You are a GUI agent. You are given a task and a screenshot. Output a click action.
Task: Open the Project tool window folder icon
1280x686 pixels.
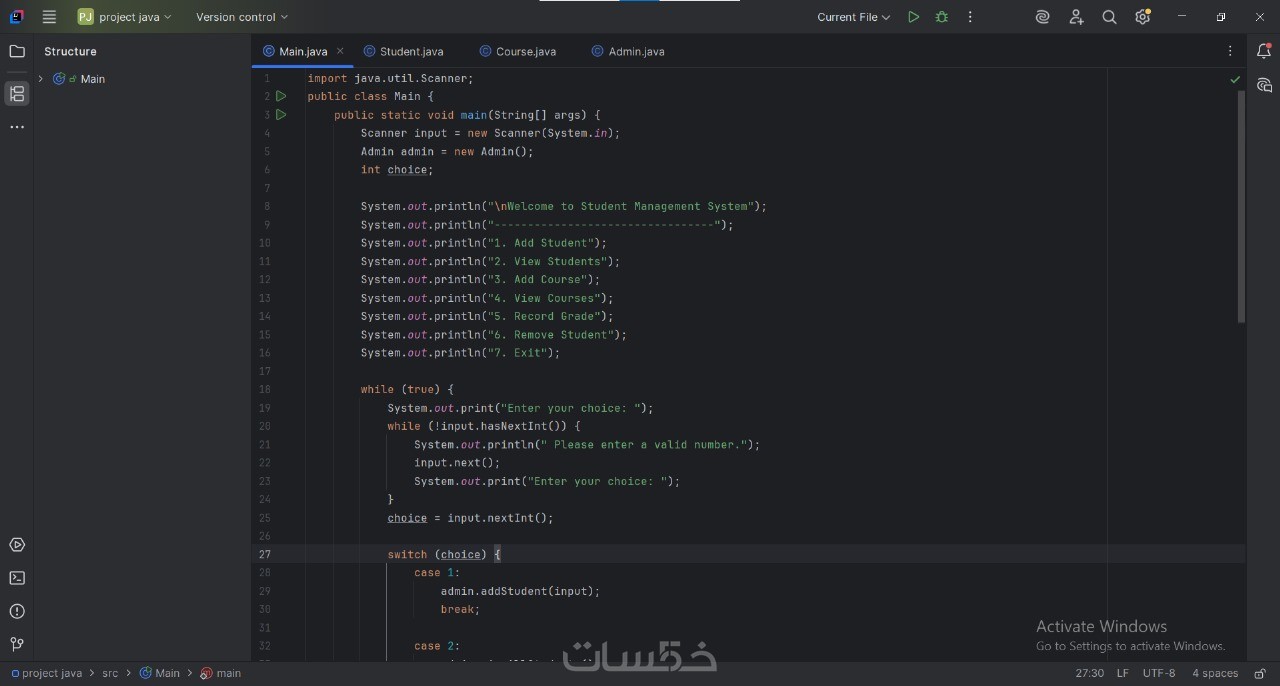point(17,51)
